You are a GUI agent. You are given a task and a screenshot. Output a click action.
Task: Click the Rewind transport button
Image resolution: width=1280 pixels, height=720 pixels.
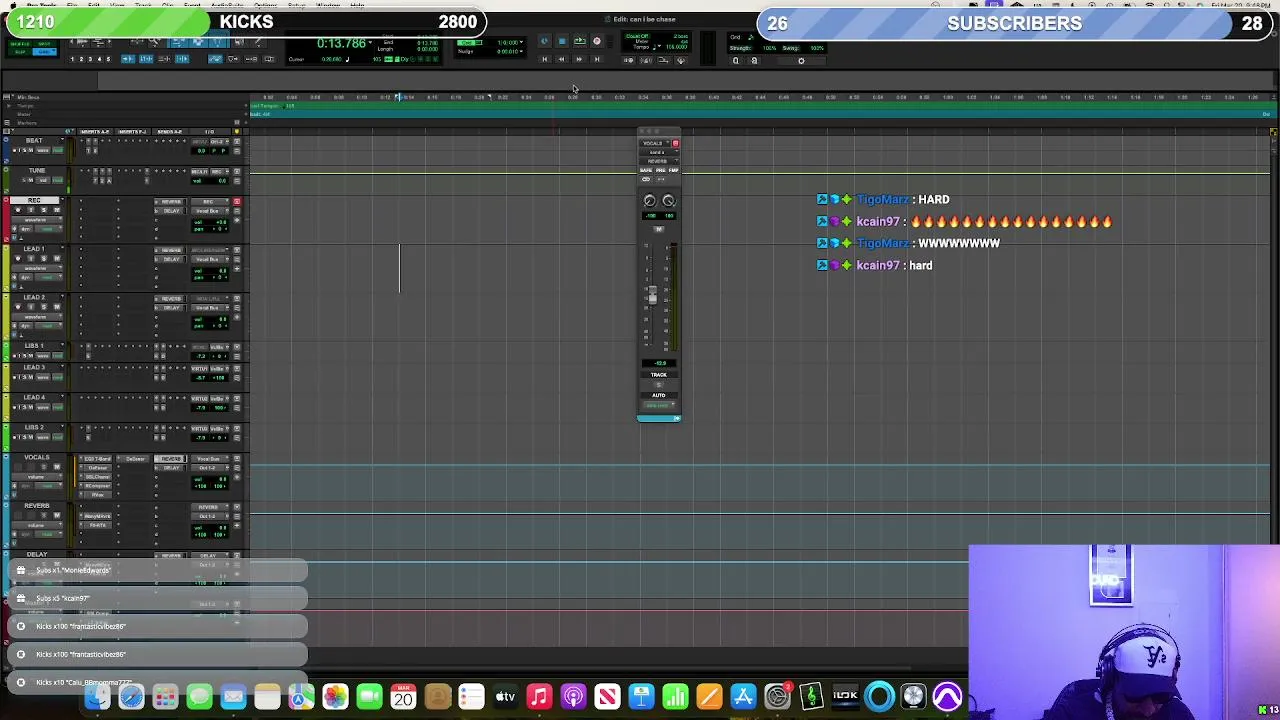[x=561, y=59]
